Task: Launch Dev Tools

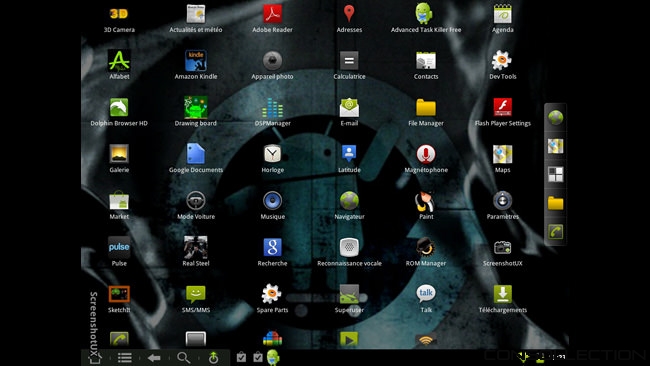Action: (502, 65)
